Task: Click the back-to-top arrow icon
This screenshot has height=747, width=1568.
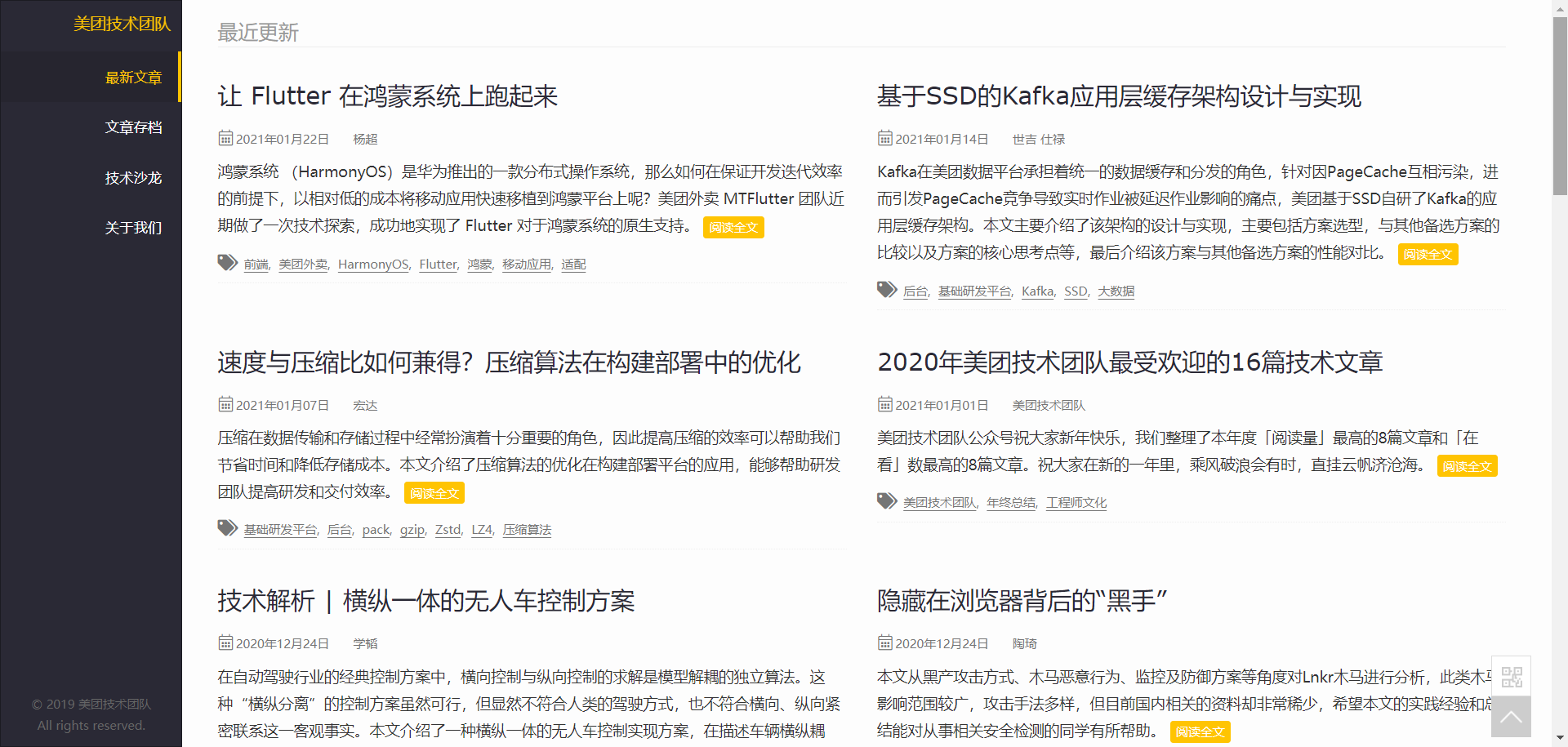Action: point(1511,718)
